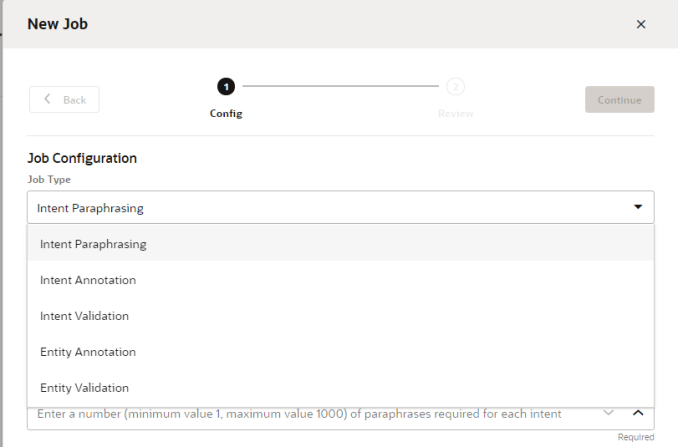
Task: Select Entity Annotation from the dropdown
Action: [88, 352]
